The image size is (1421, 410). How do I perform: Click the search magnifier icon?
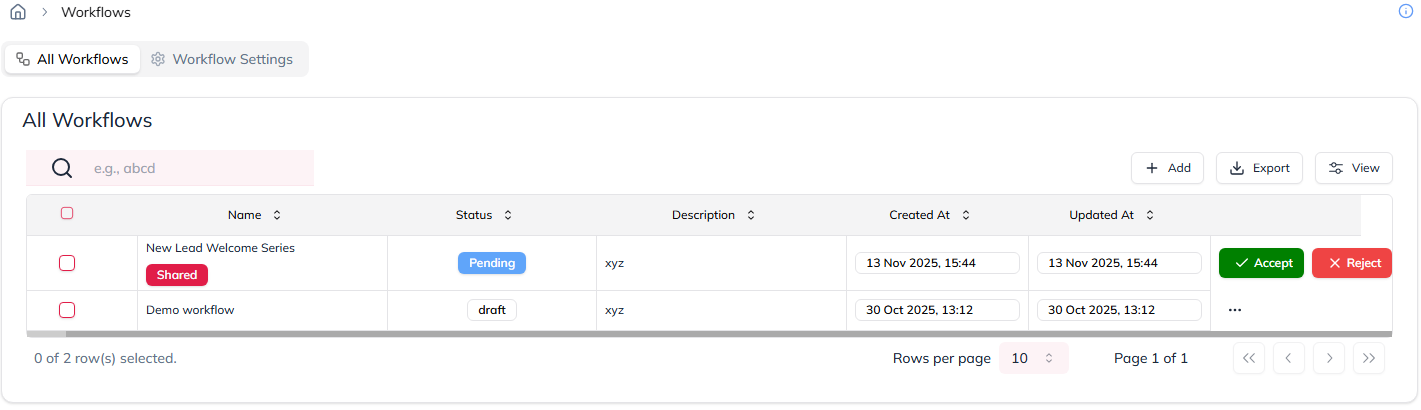[62, 168]
